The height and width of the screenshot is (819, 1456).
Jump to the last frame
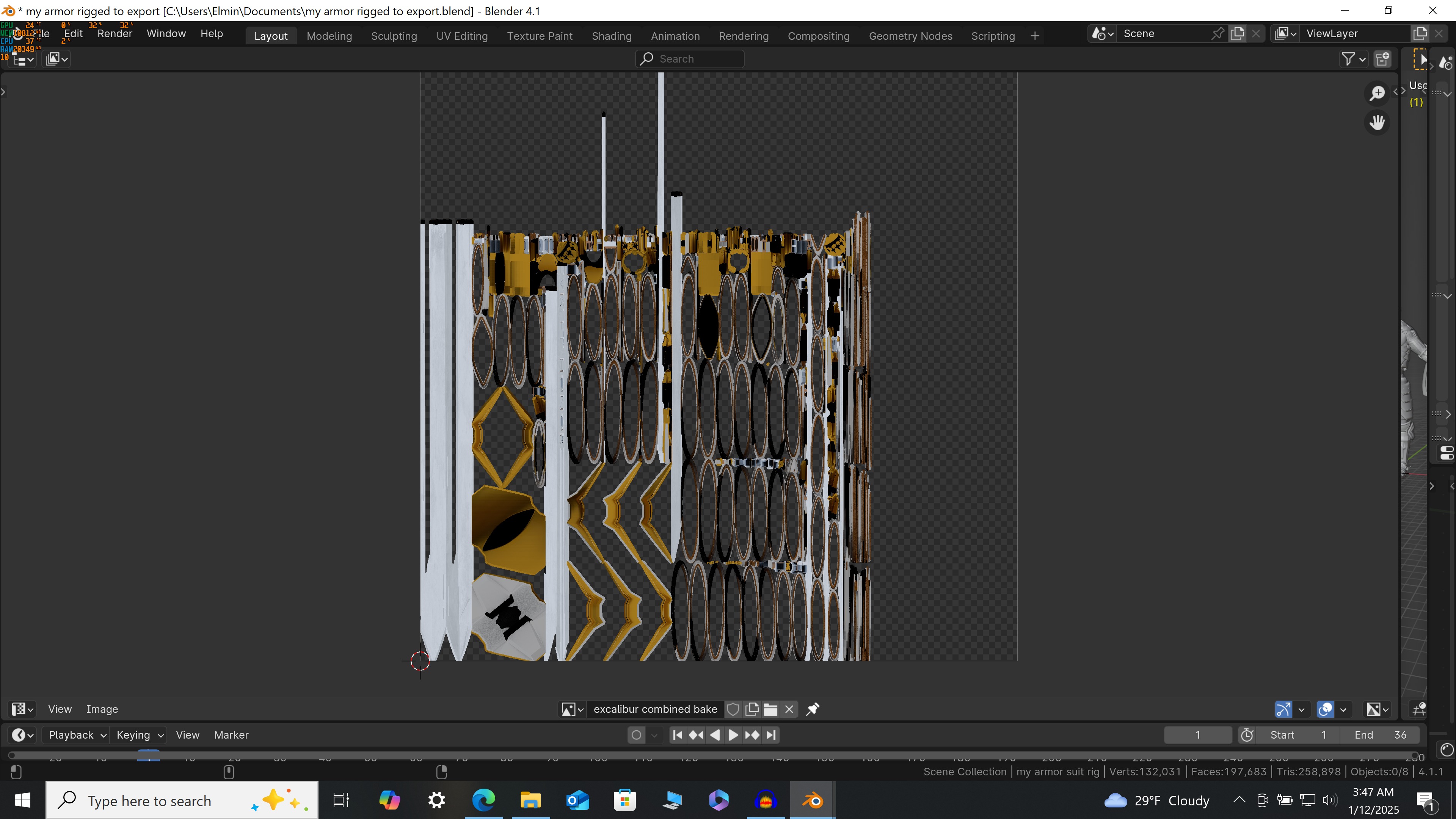771,735
